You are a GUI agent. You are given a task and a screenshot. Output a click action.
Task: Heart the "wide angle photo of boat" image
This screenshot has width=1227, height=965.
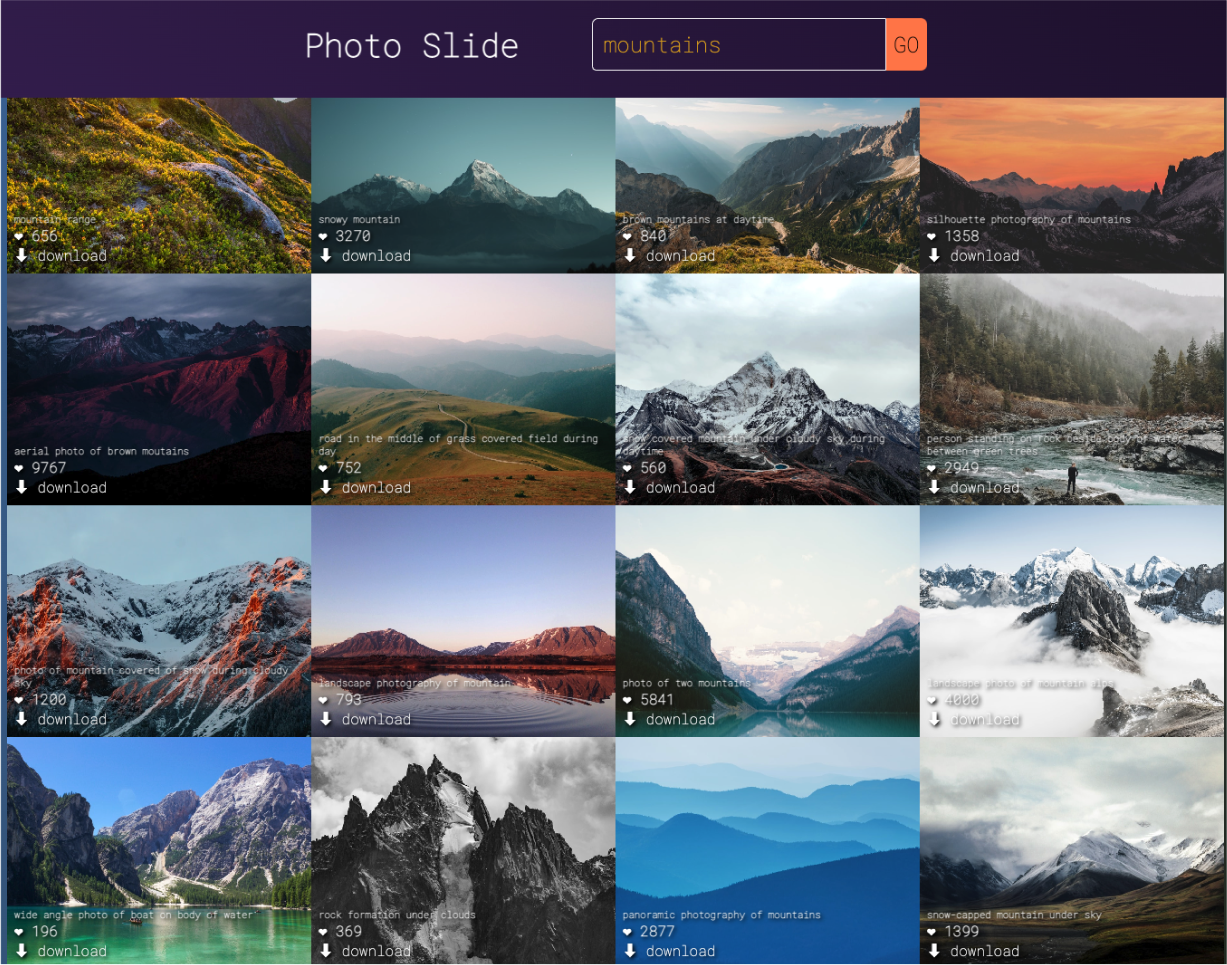pyautogui.click(x=18, y=931)
